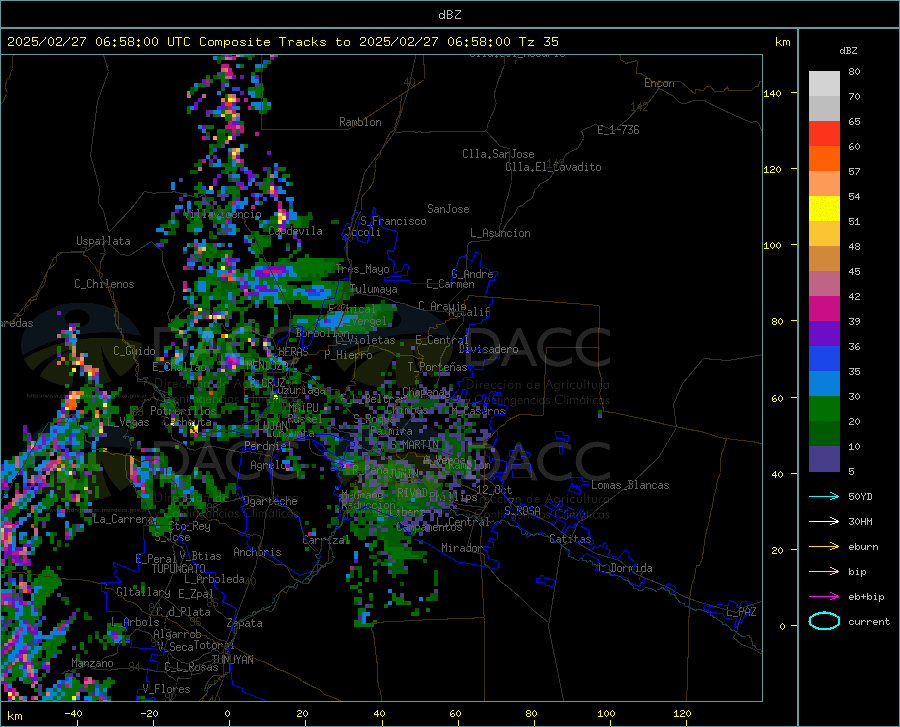
Task: Click the TUNUYAN map label
Action: [x=232, y=659]
